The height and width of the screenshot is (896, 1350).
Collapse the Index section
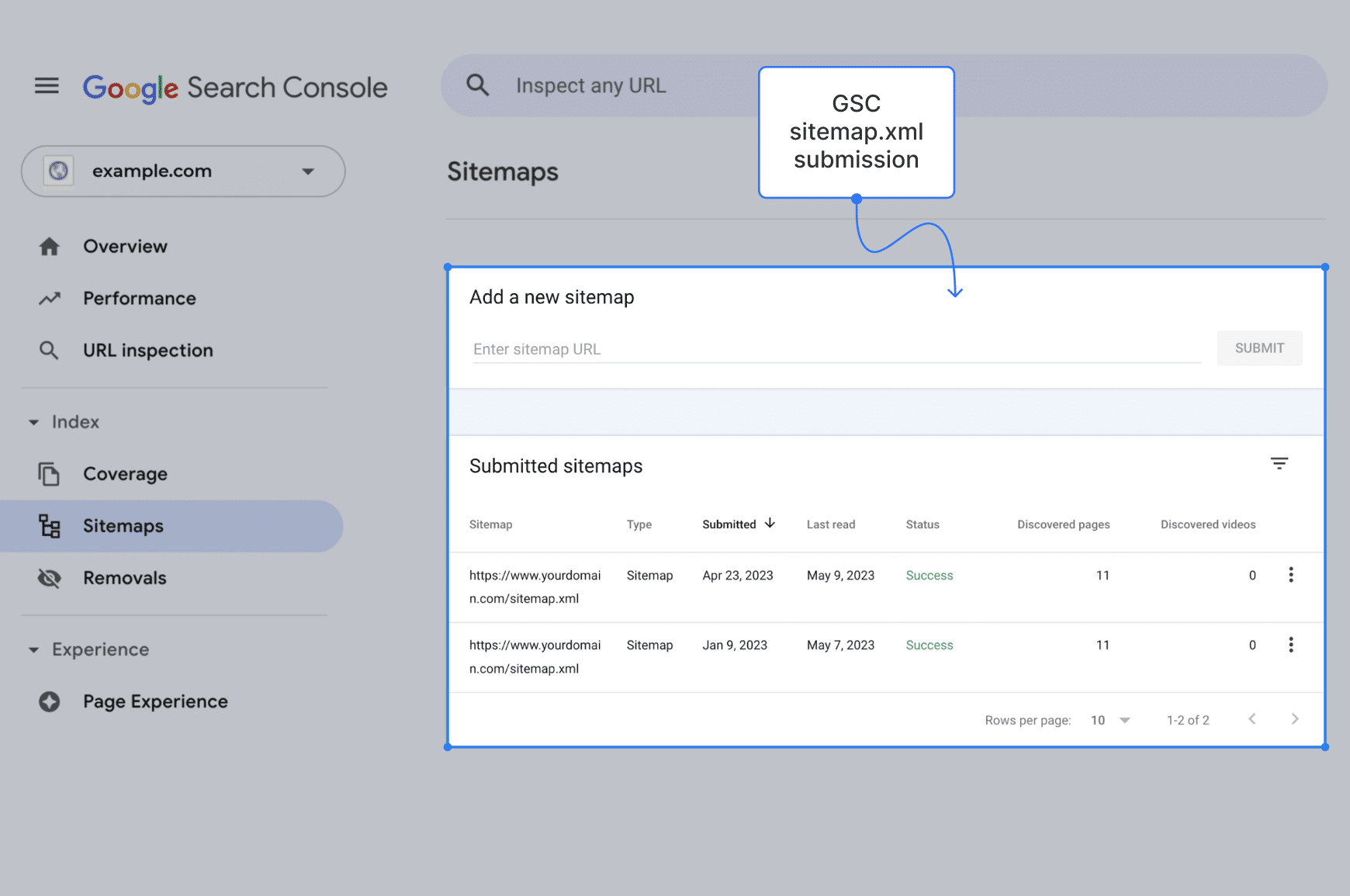pyautogui.click(x=34, y=422)
